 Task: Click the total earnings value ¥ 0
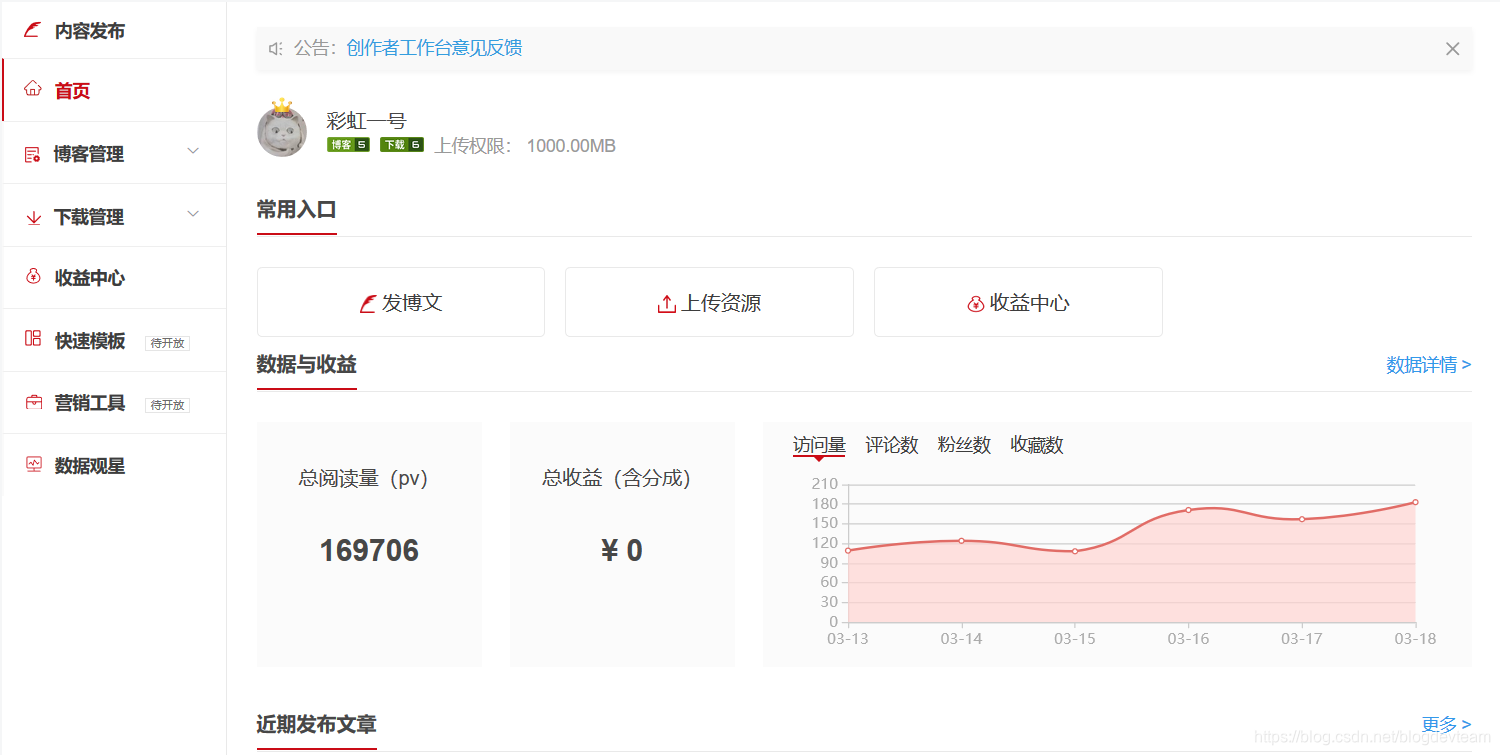(x=622, y=551)
